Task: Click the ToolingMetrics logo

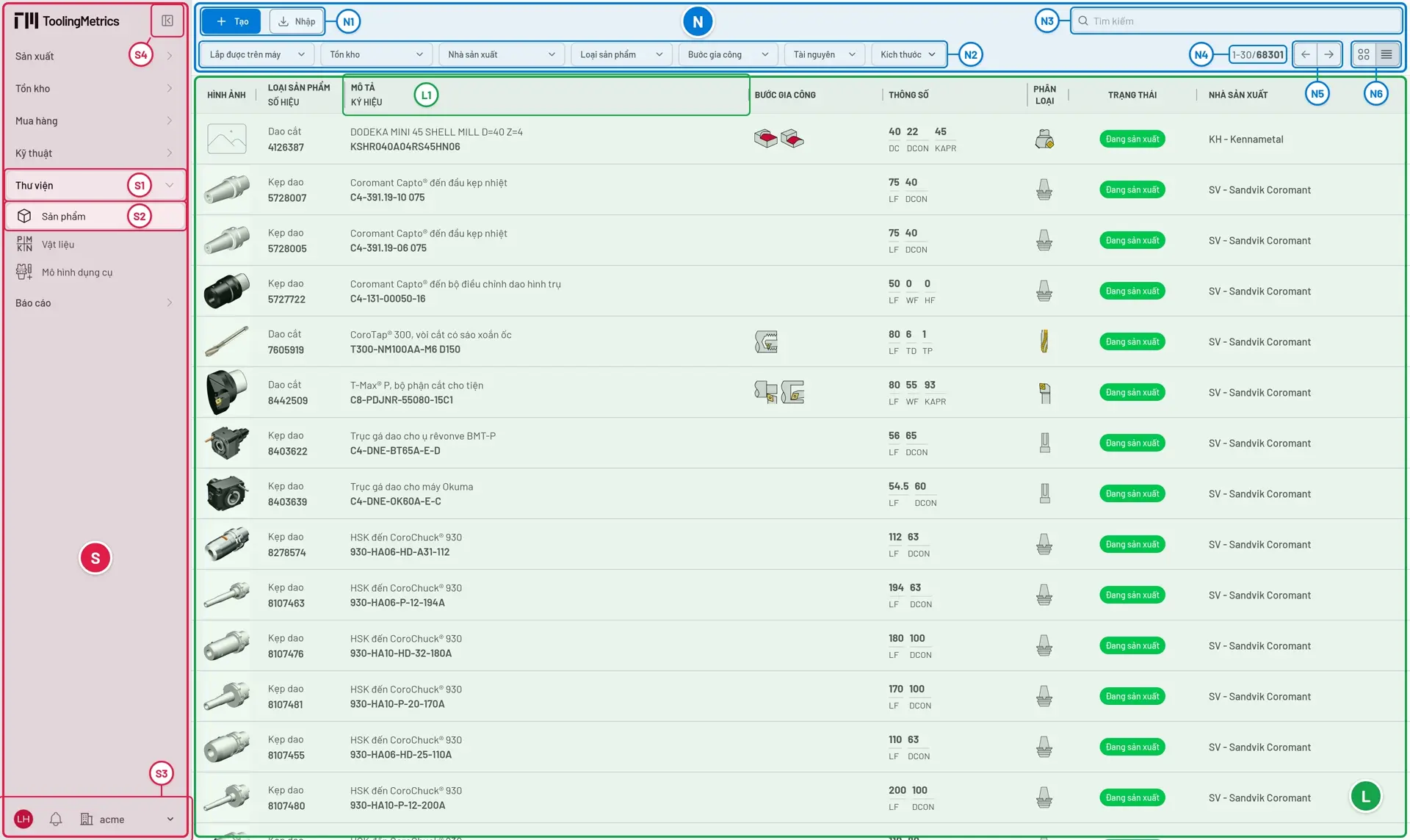Action: (x=67, y=21)
